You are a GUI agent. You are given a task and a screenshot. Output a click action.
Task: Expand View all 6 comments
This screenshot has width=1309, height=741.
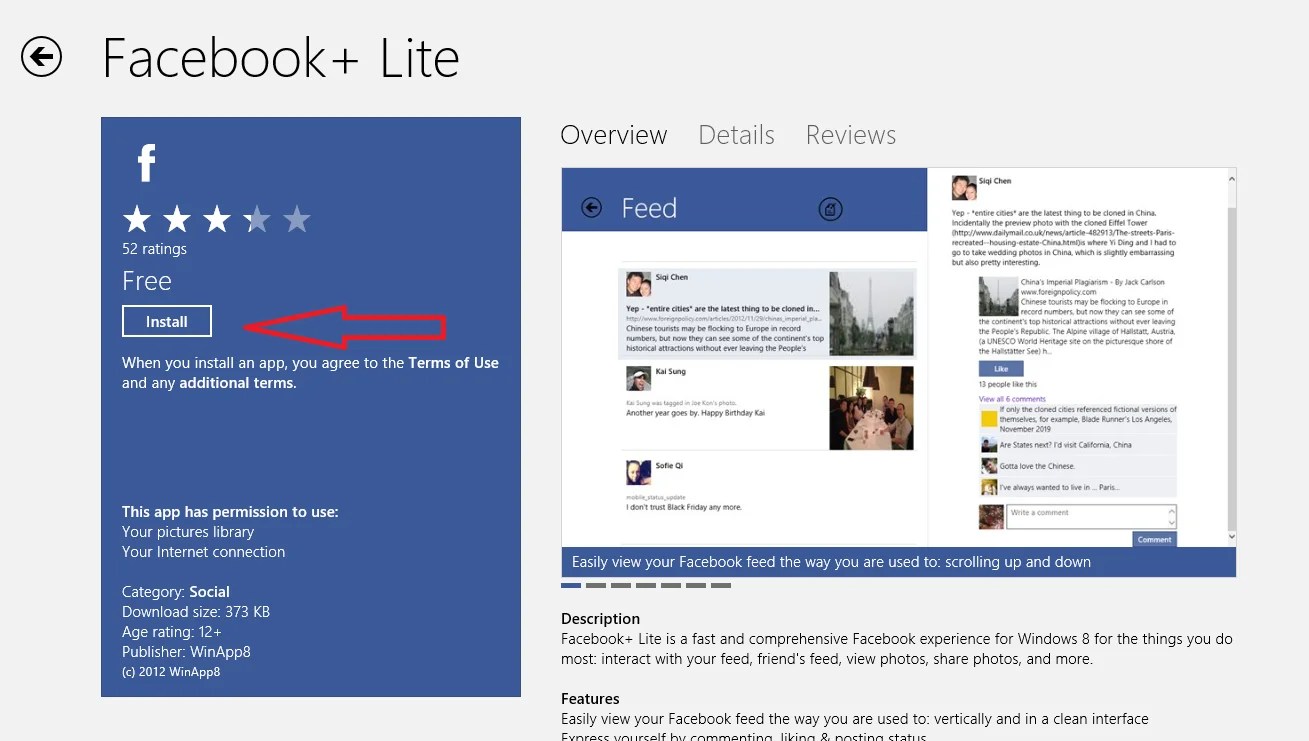tap(1012, 399)
